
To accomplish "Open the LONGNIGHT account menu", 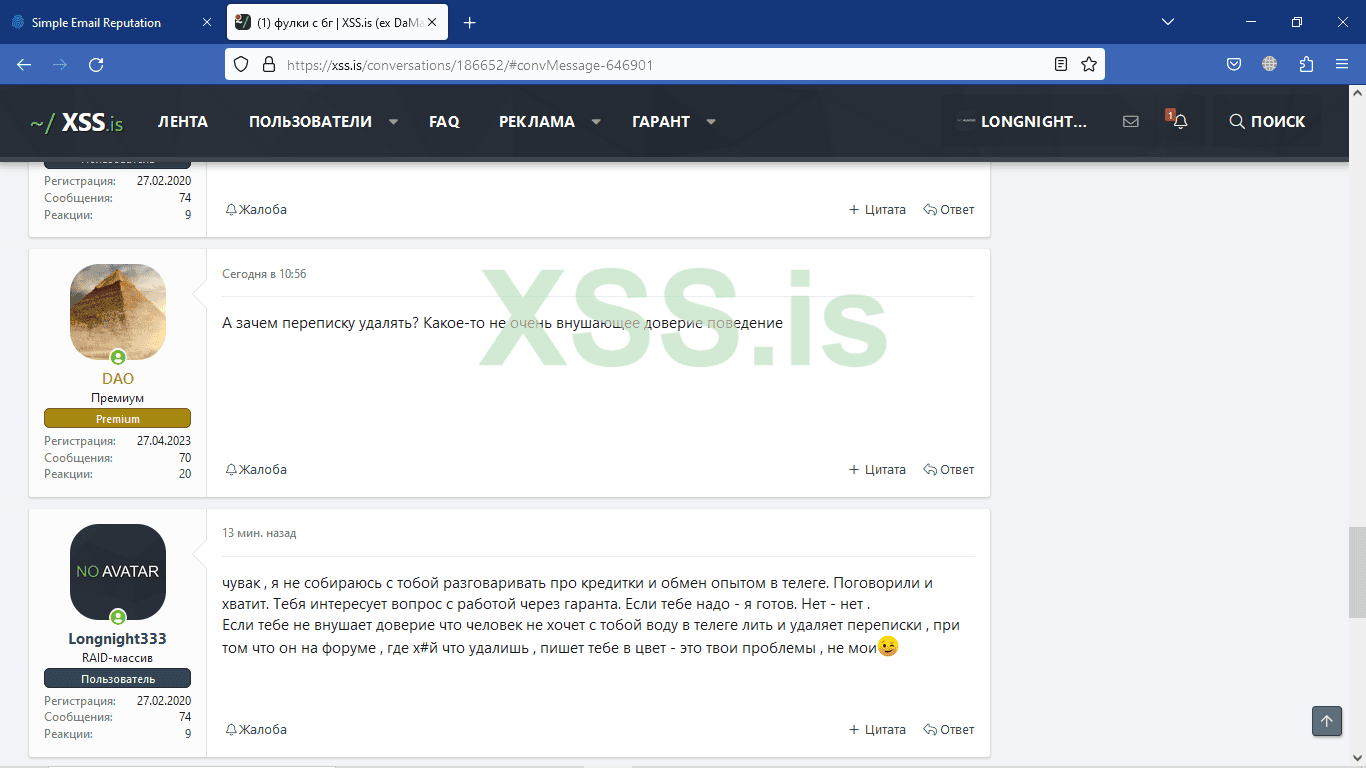I will [1022, 122].
